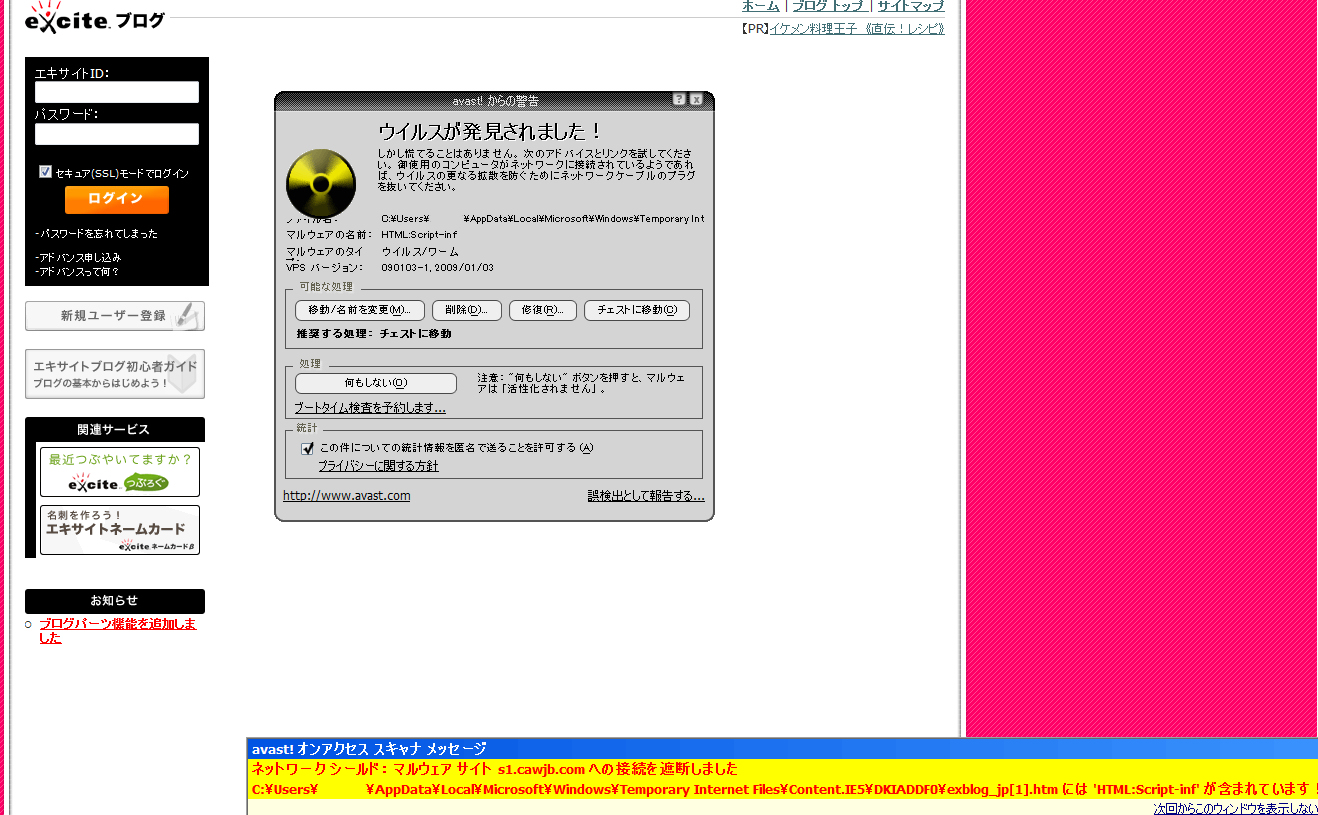Viewport: 1318px width, 815px height.
Task: Open プライバシーに関する方針 link
Action: [x=378, y=466]
